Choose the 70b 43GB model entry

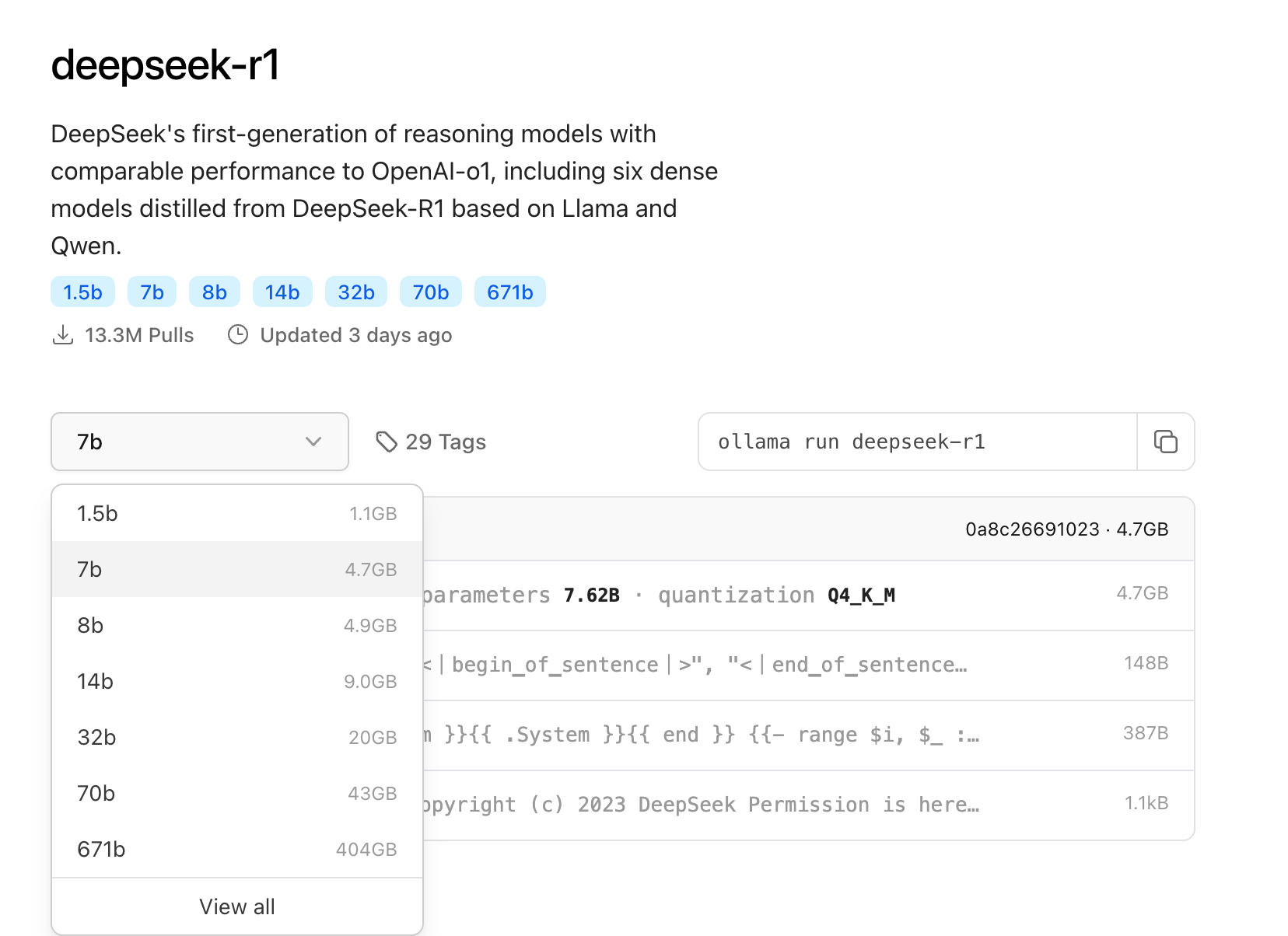236,794
